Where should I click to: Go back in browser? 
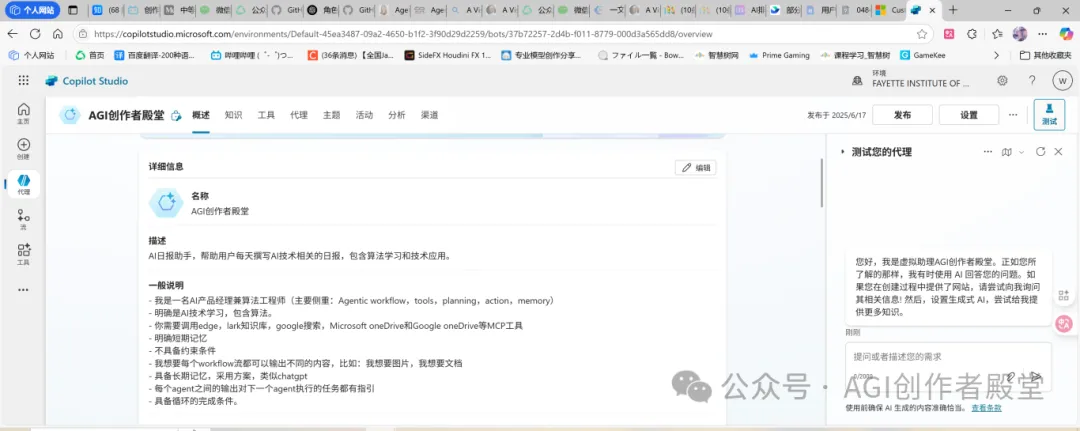click(13, 34)
